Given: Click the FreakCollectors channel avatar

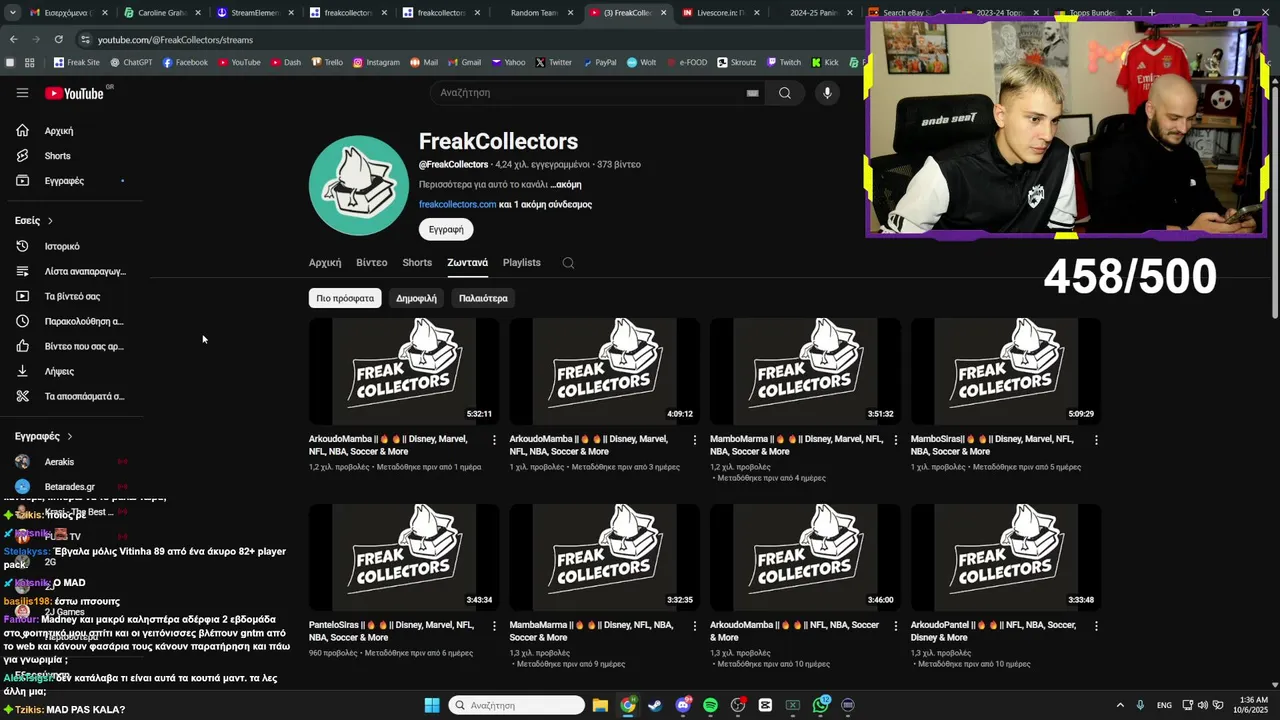Looking at the screenshot, I should point(359,186).
